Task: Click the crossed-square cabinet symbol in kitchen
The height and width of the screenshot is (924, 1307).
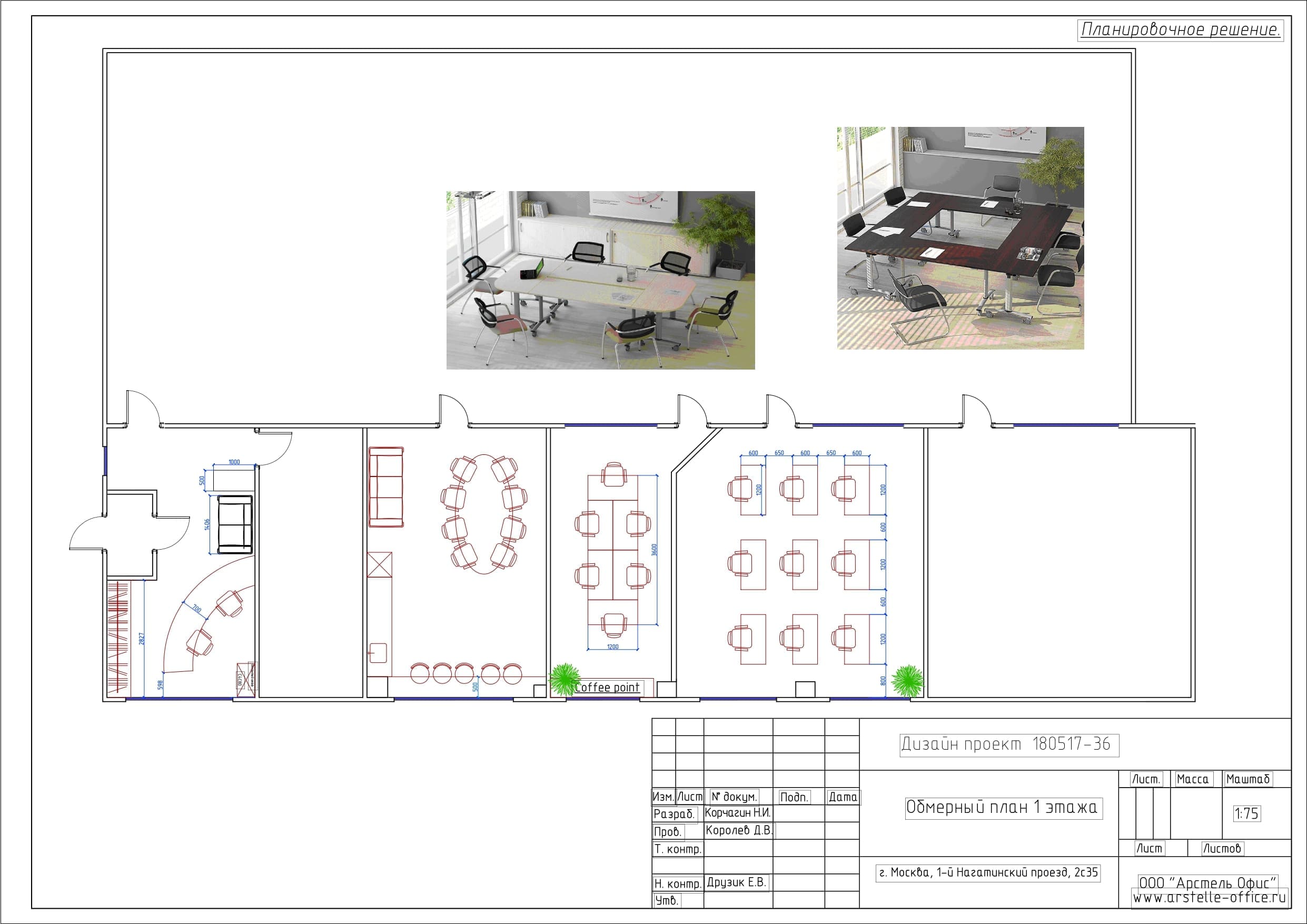Action: [380, 564]
